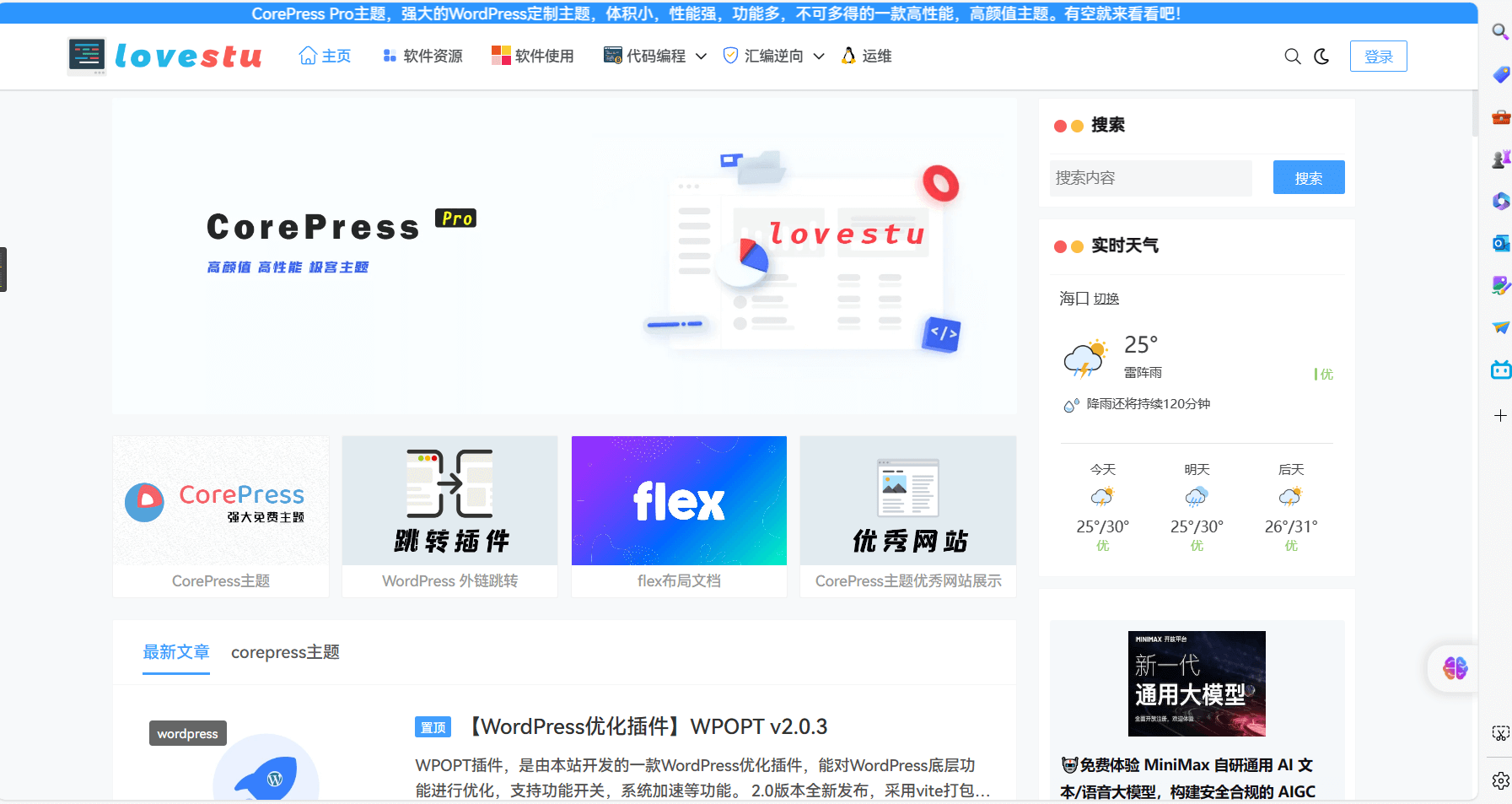Click the dark tab on left edge
1512x804 pixels.
(3, 269)
